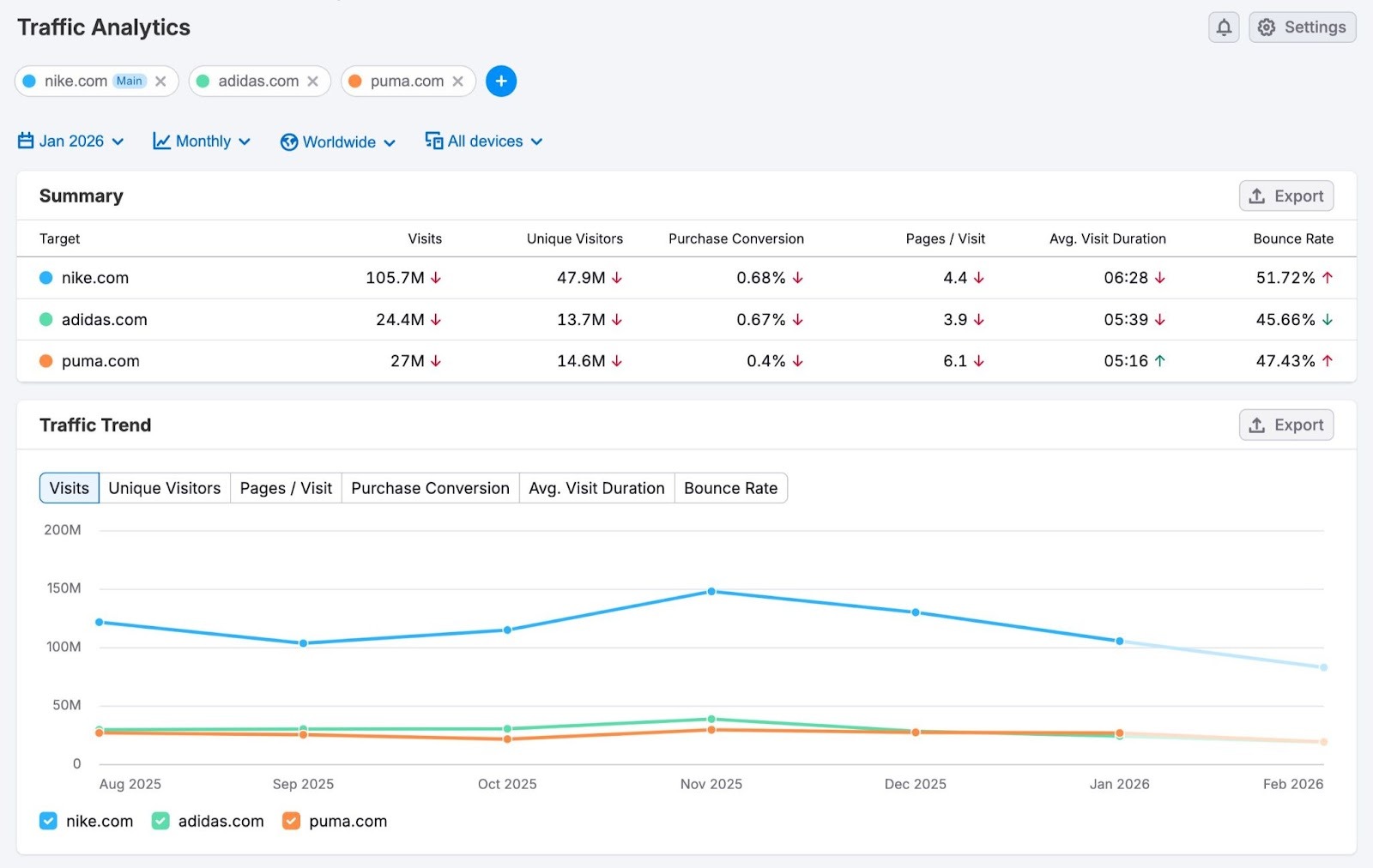Export the Traffic Trend data

click(1285, 425)
